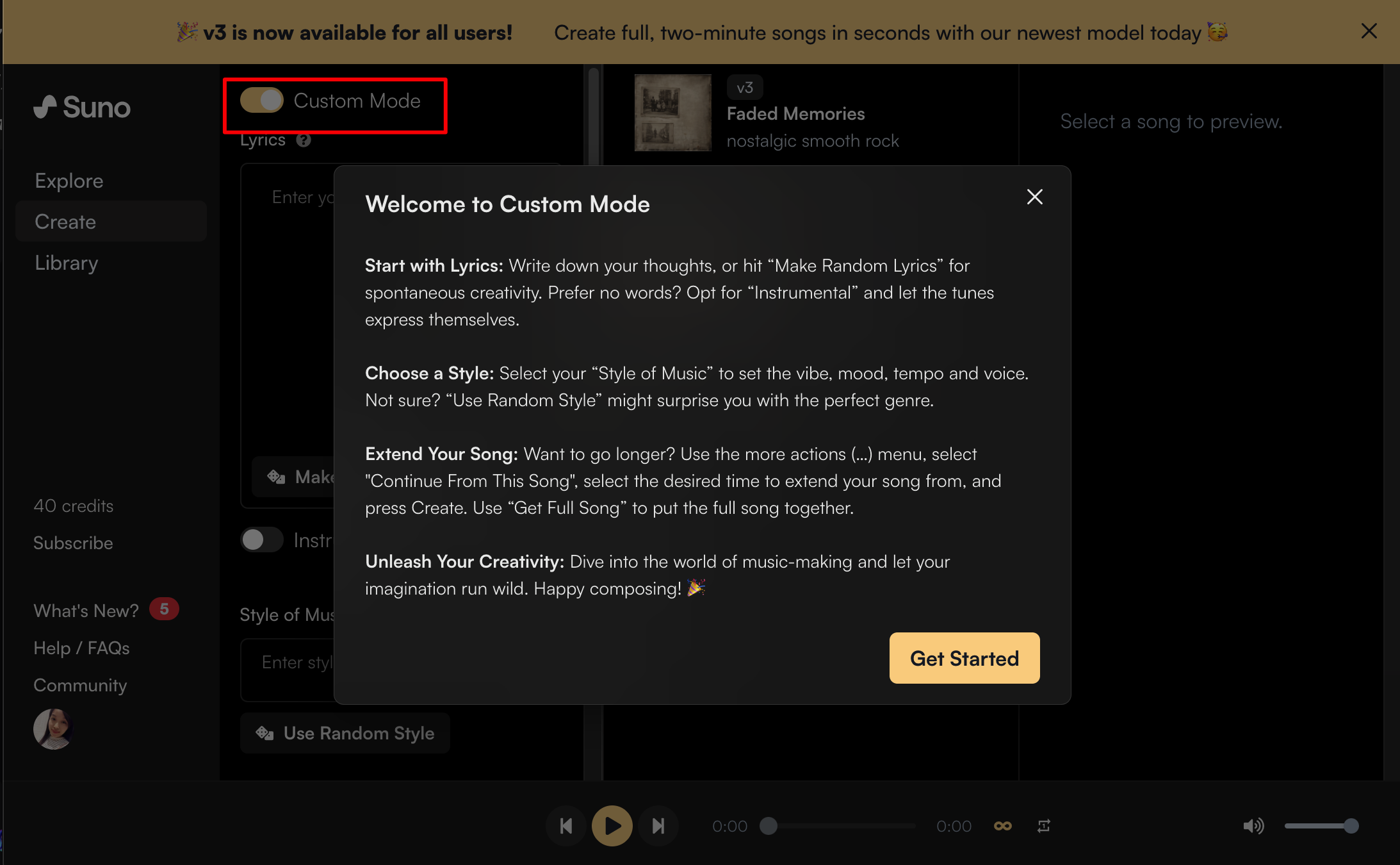Open What's New notifications link

click(x=86, y=611)
